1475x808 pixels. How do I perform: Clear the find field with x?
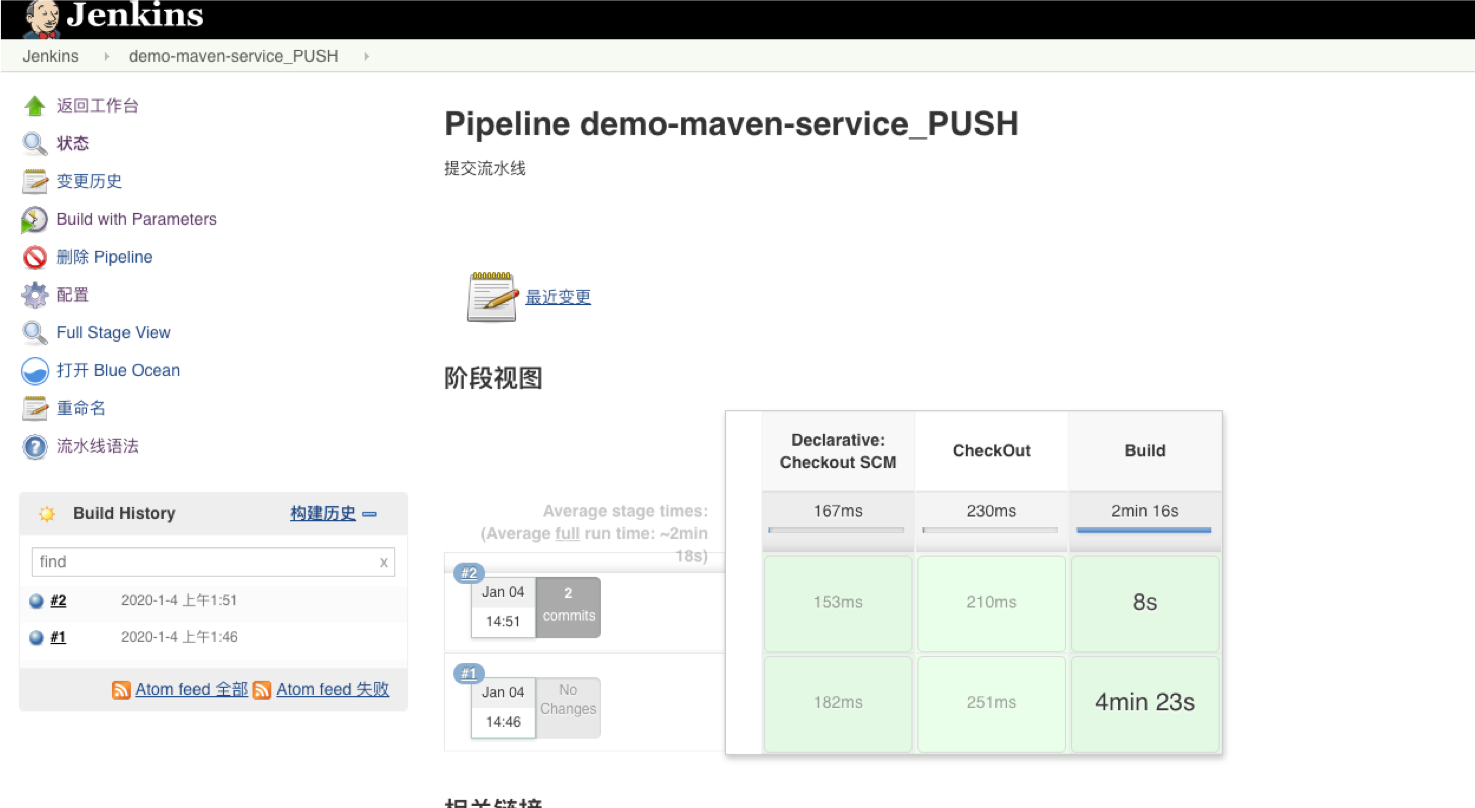click(x=384, y=563)
